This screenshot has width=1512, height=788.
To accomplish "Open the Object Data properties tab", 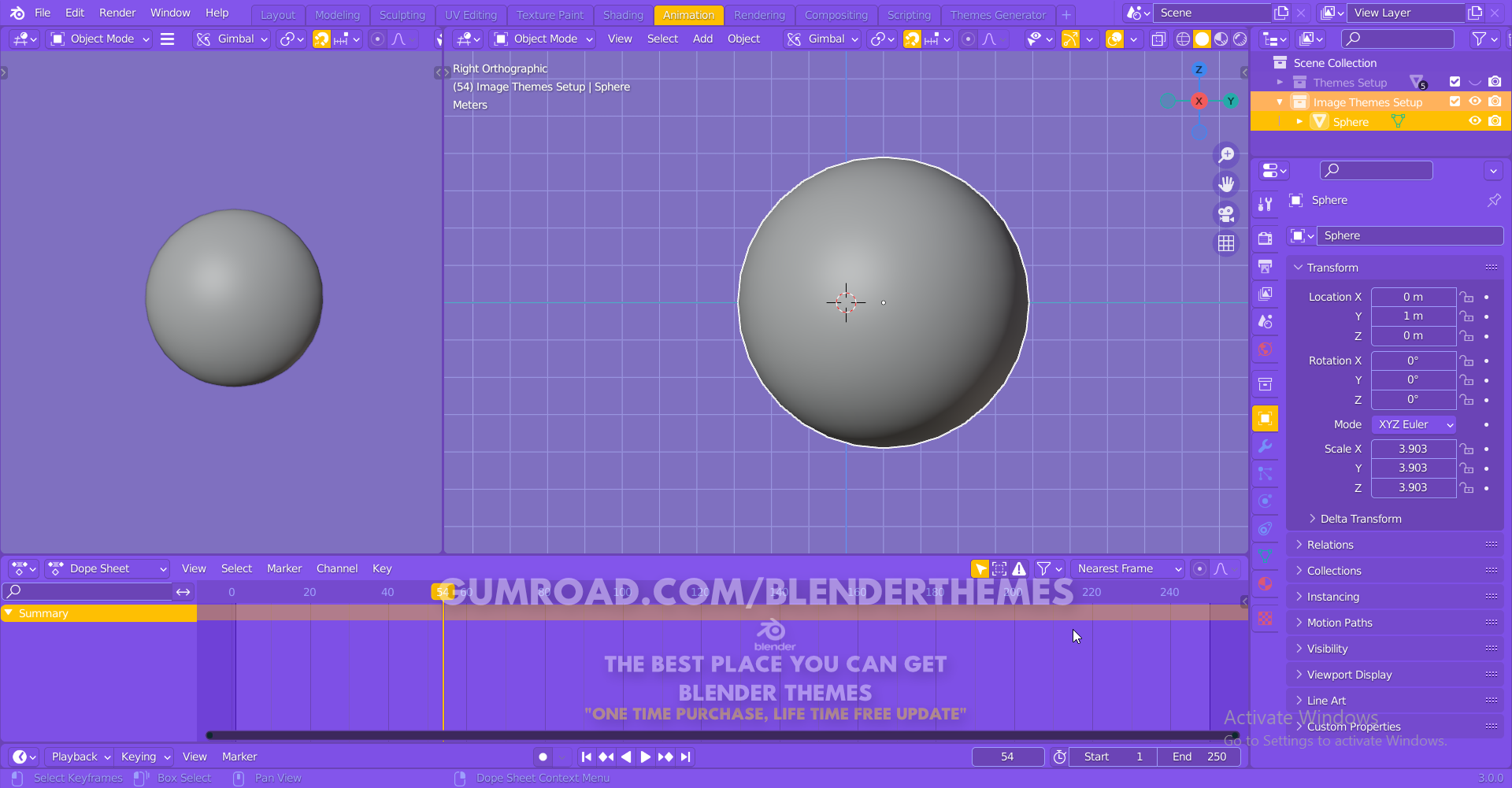I will pos(1266,557).
